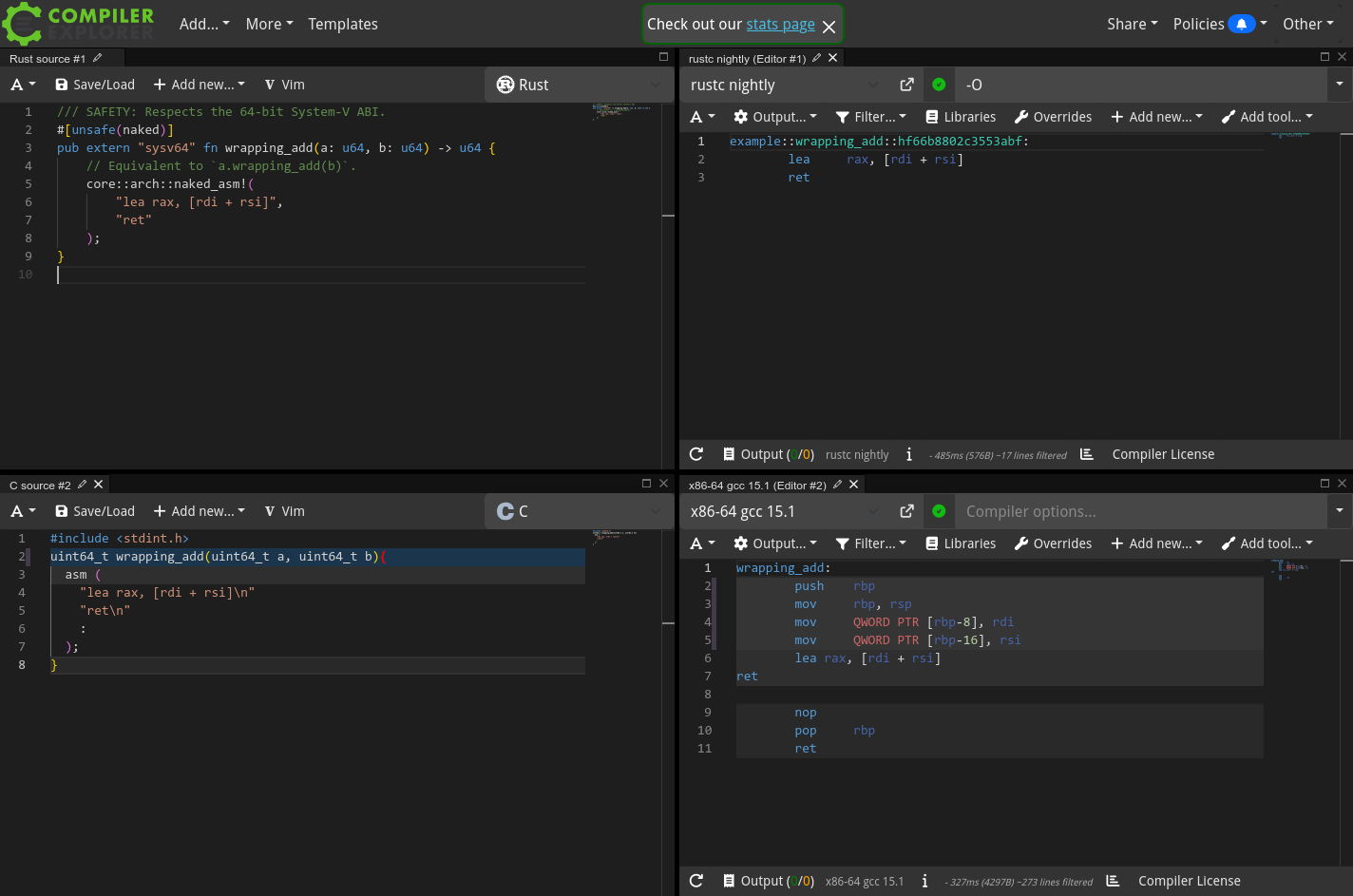Screen dimensions: 1353x896
Task: Click the chart icon in the gcc status bar
Action: pyautogui.click(x=1114, y=881)
